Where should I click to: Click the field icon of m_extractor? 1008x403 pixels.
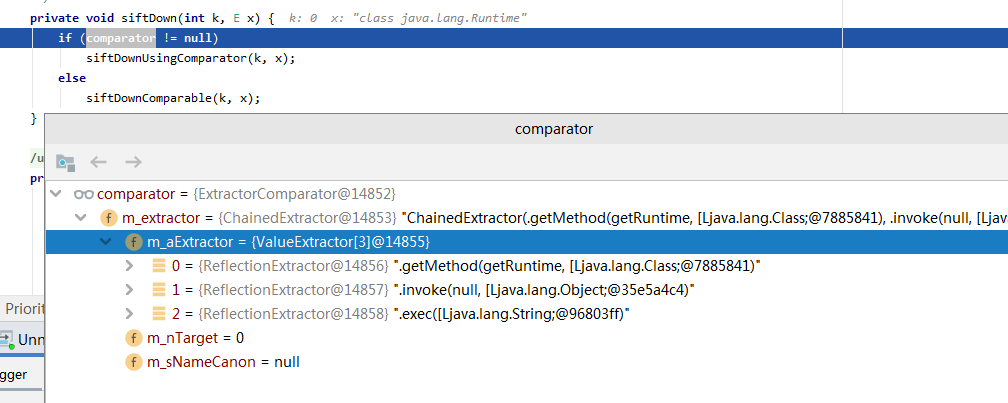click(x=109, y=218)
